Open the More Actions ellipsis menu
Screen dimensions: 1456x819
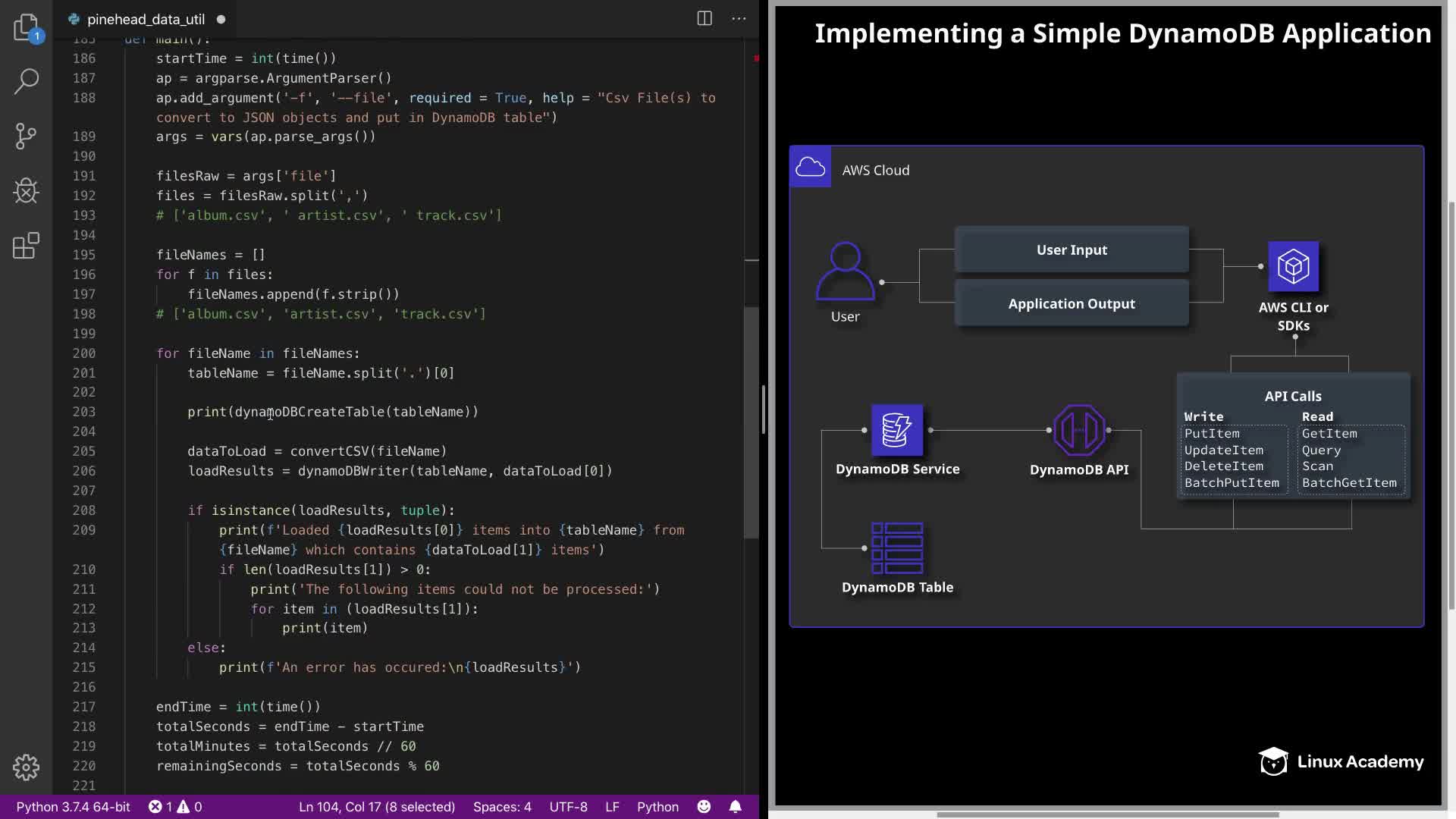click(x=739, y=19)
